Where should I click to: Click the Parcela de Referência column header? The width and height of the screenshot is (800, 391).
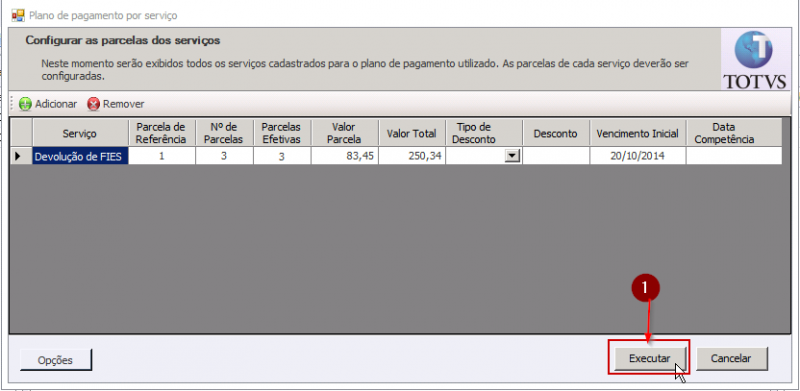(162, 133)
